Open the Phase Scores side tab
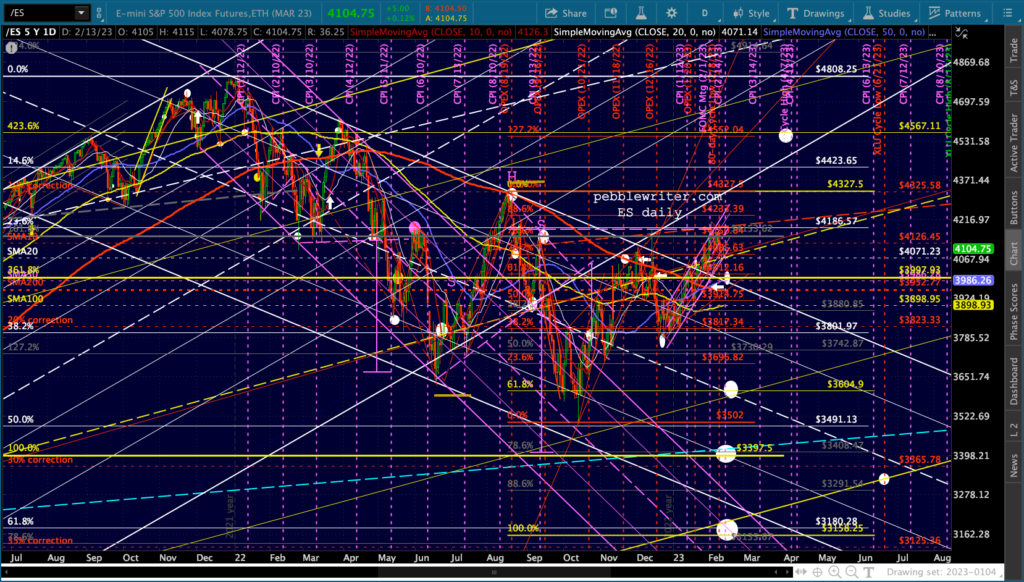The height and width of the screenshot is (582, 1024). coord(1014,312)
